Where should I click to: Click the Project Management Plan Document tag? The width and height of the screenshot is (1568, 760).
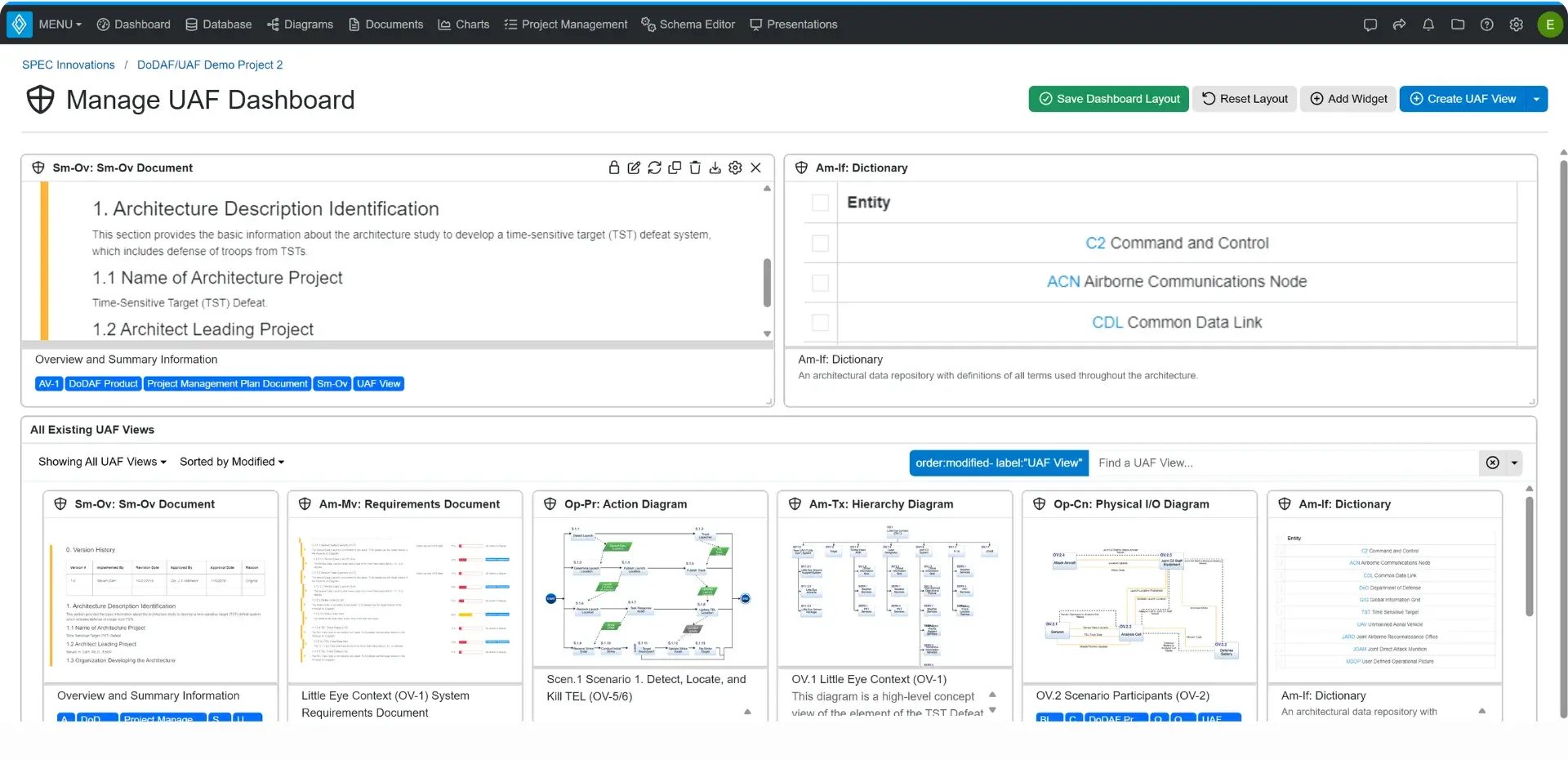click(x=227, y=383)
